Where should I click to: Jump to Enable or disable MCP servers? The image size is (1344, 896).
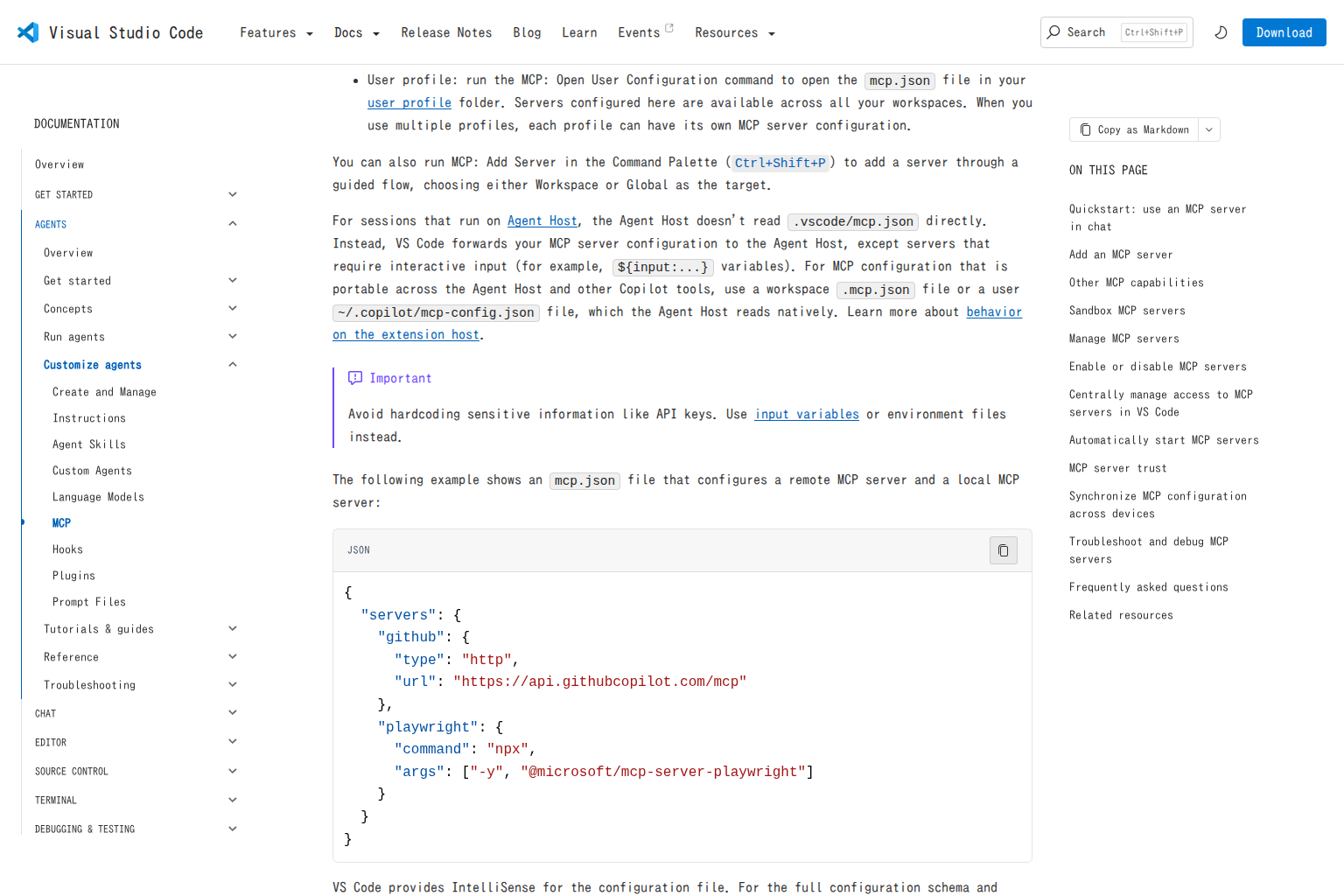[1158, 367]
